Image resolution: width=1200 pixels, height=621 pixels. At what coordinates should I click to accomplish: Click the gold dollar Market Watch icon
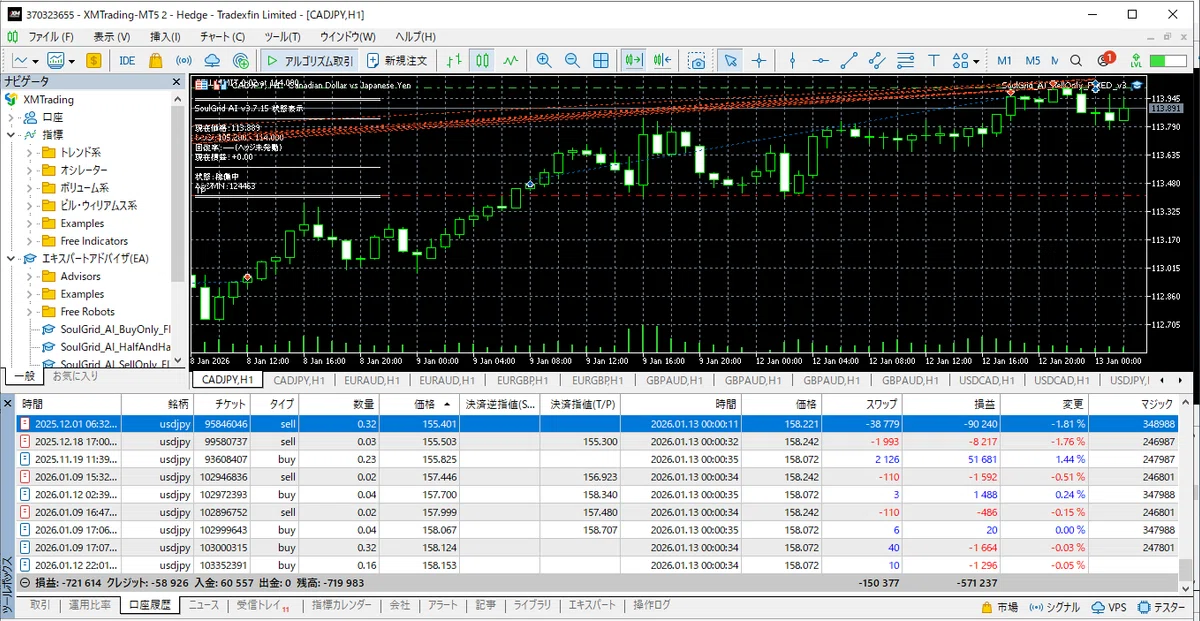tap(94, 60)
